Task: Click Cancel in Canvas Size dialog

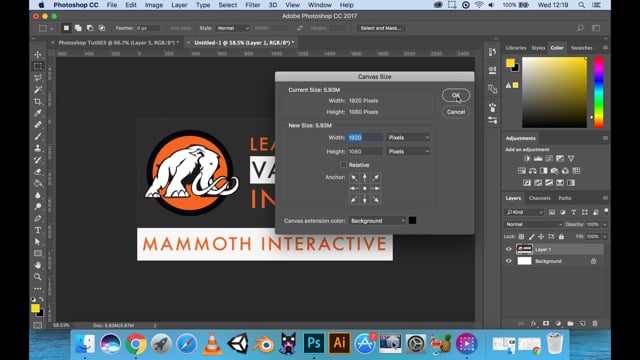Action: tap(456, 112)
